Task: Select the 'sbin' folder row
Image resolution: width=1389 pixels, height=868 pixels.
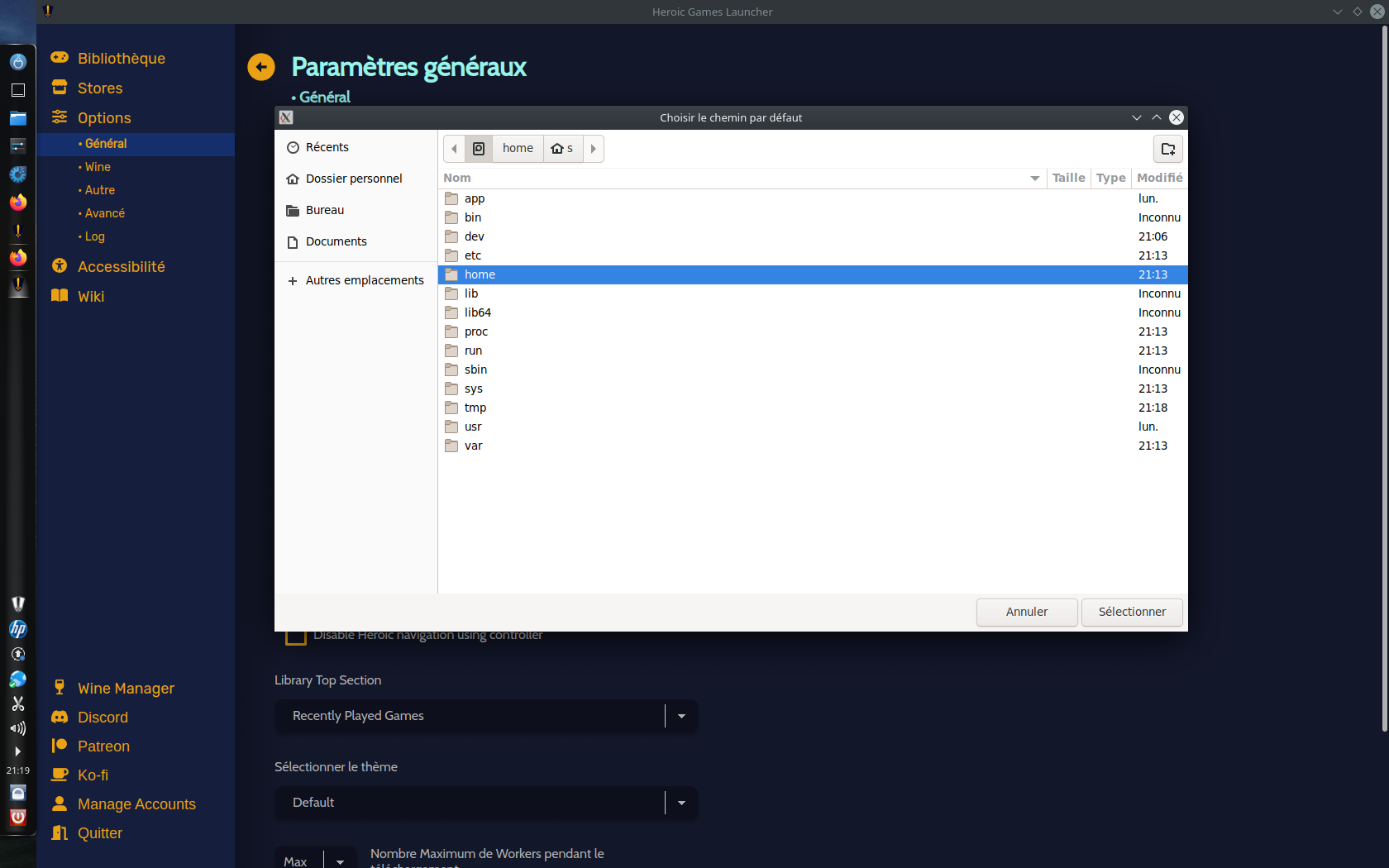Action: tap(813, 370)
